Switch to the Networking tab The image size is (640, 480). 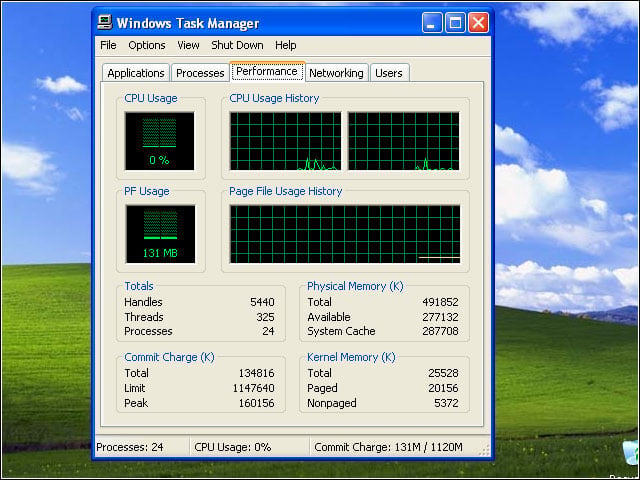click(x=336, y=73)
